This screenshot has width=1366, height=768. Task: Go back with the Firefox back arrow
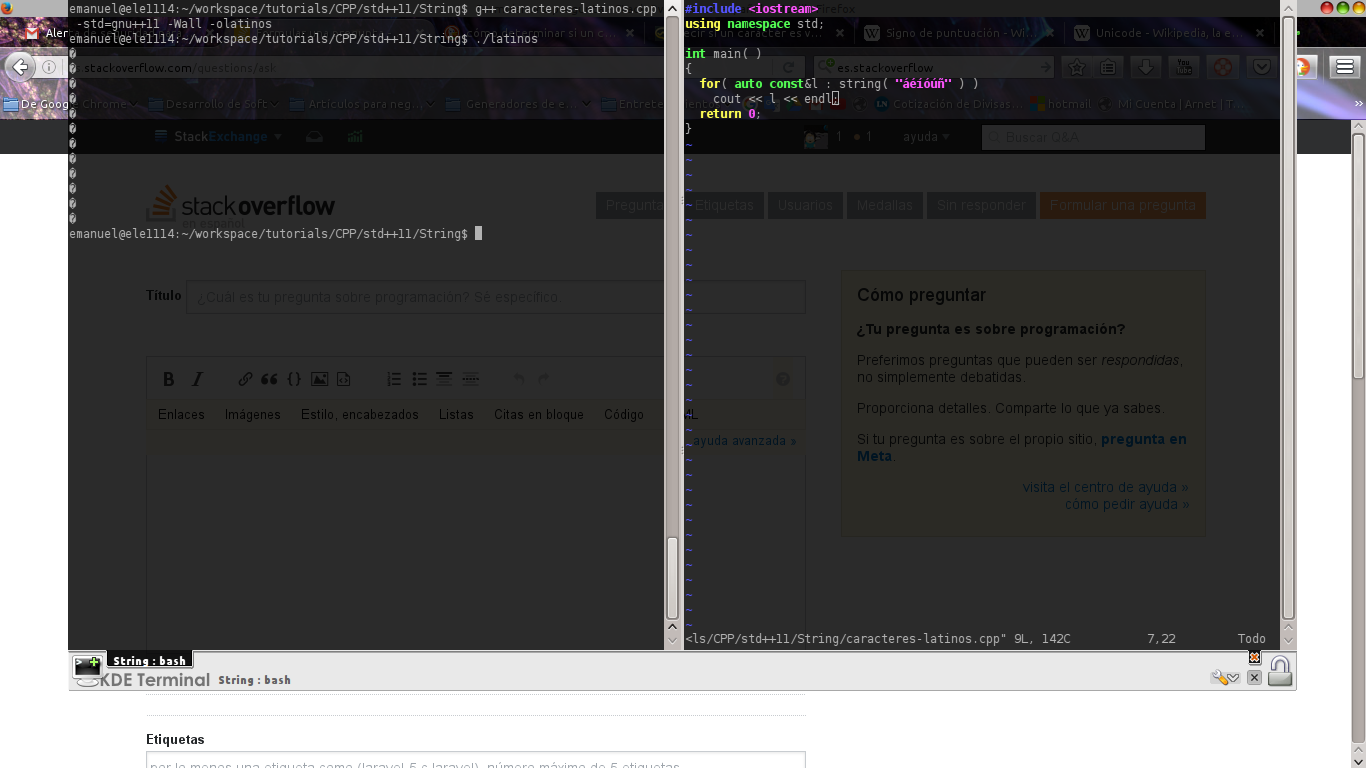coord(20,67)
